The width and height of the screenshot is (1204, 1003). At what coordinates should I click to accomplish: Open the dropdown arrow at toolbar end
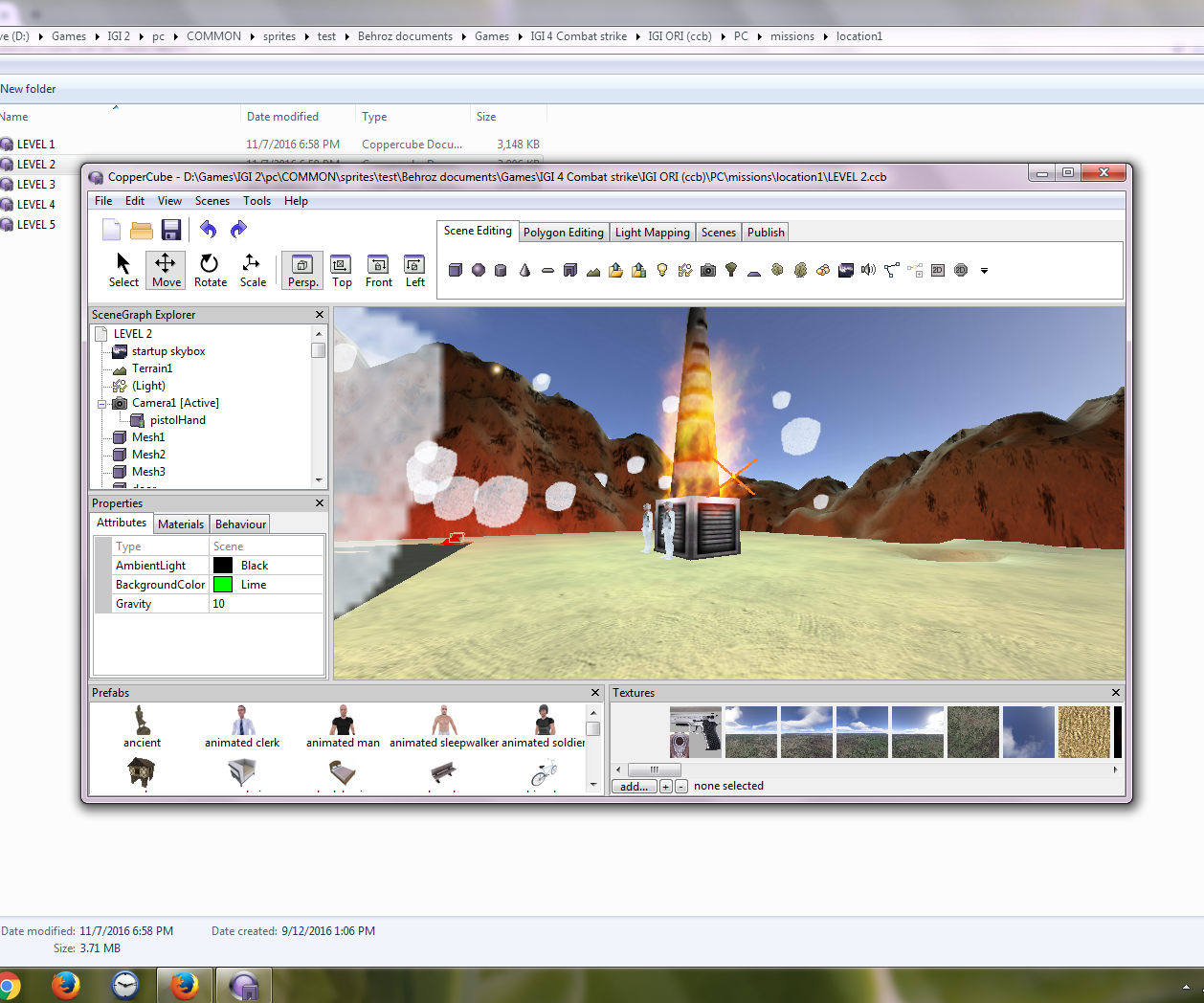(984, 270)
